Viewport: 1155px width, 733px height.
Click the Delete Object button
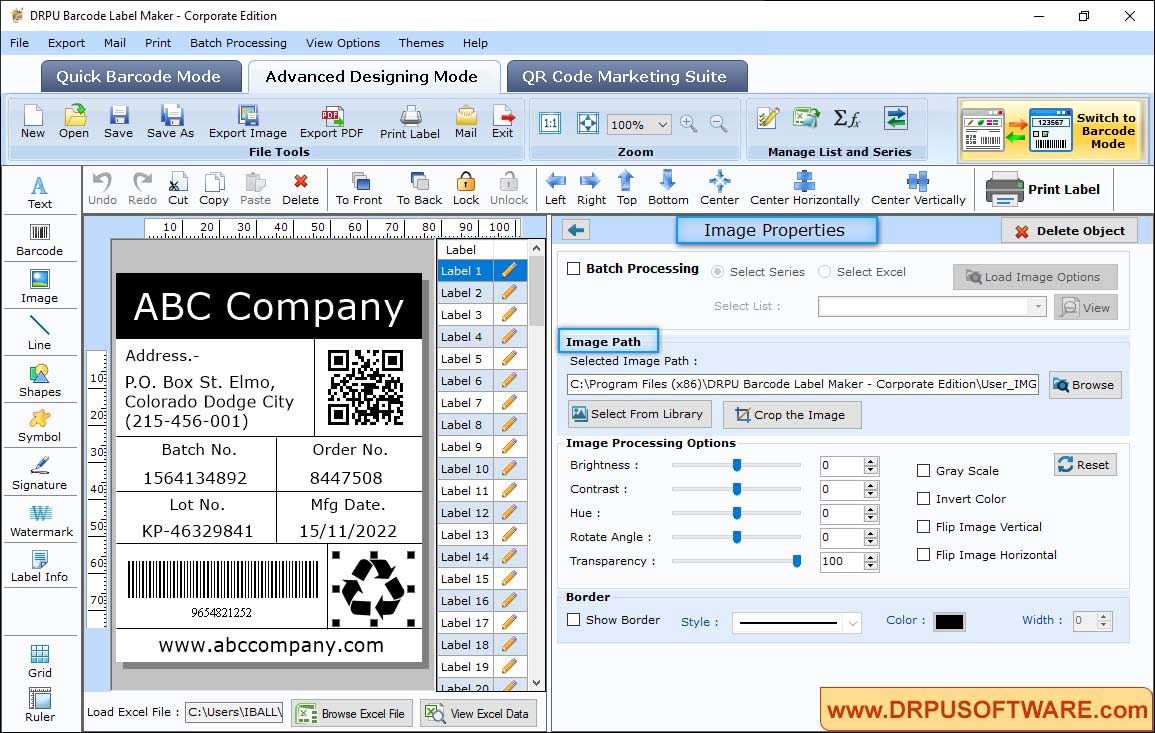point(1070,231)
